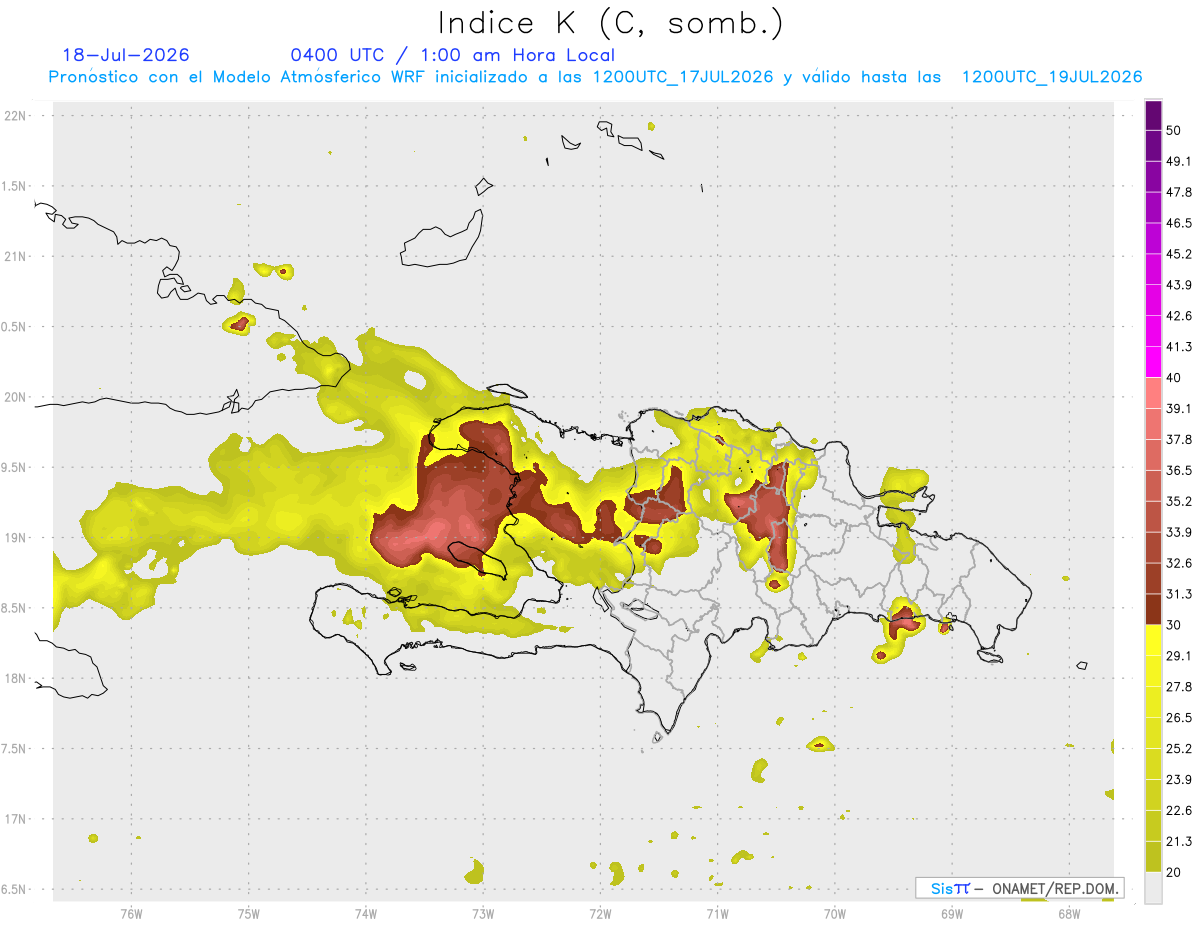Screen dimensions: 1200x927
Task: Click the '71W' longitude axis label
Action: pyautogui.click(x=717, y=914)
